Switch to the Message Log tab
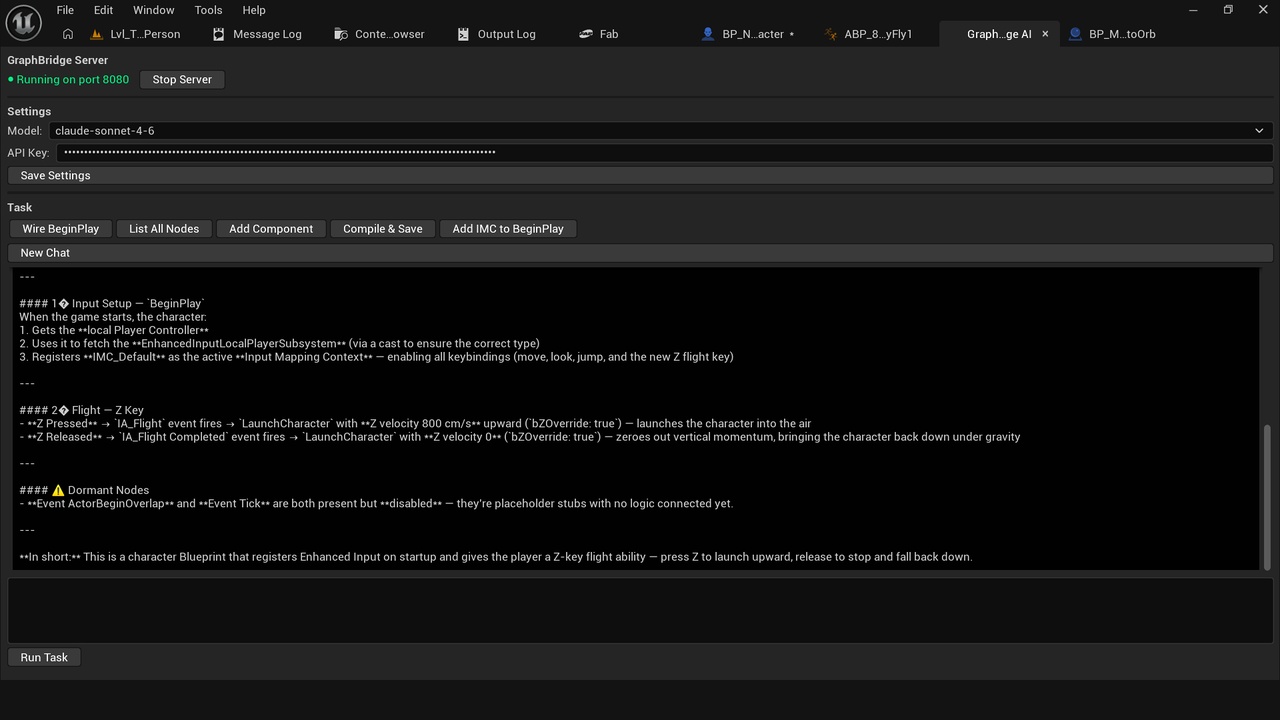 [267, 34]
